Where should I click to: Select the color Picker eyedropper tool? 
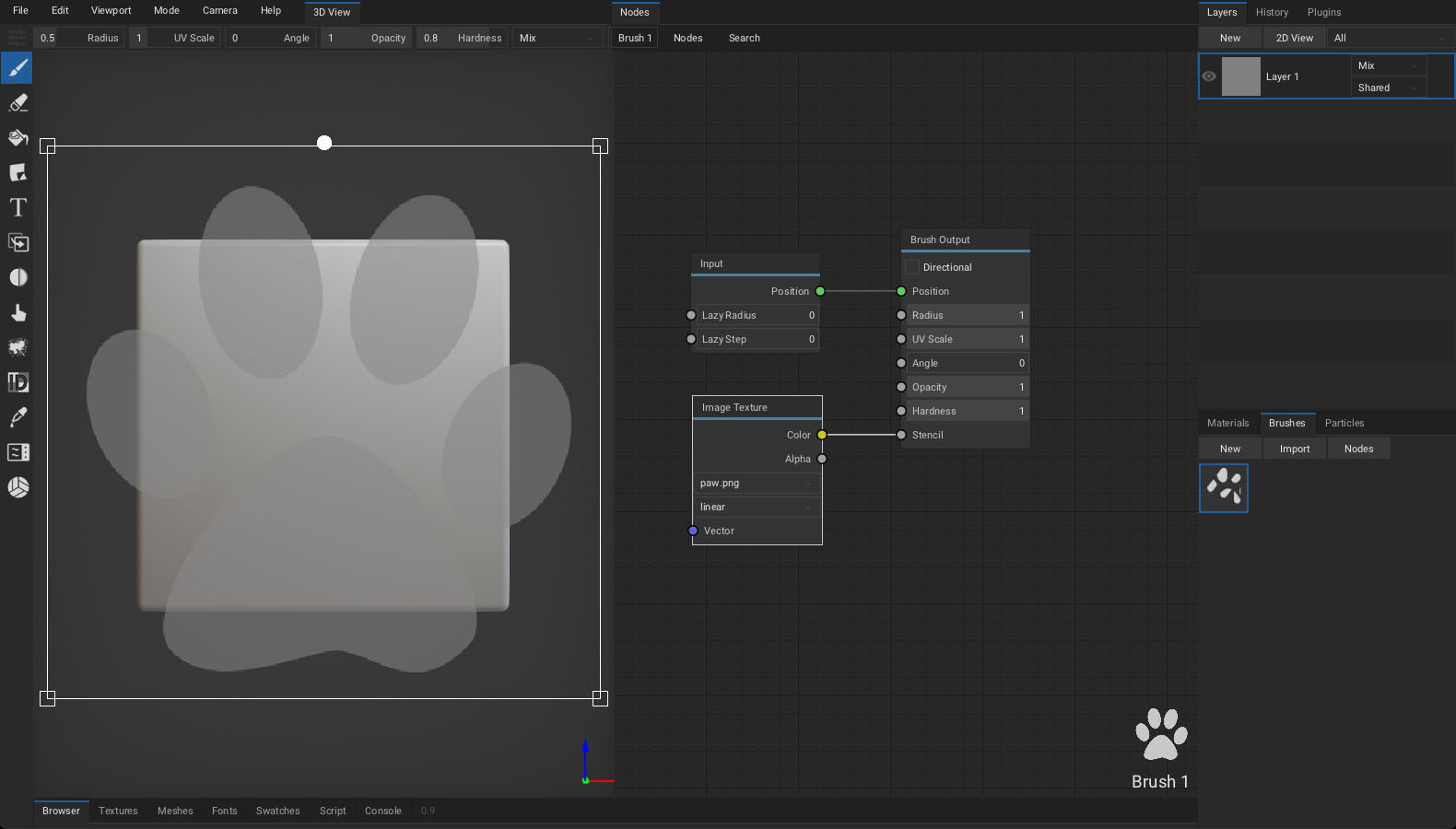(x=18, y=417)
